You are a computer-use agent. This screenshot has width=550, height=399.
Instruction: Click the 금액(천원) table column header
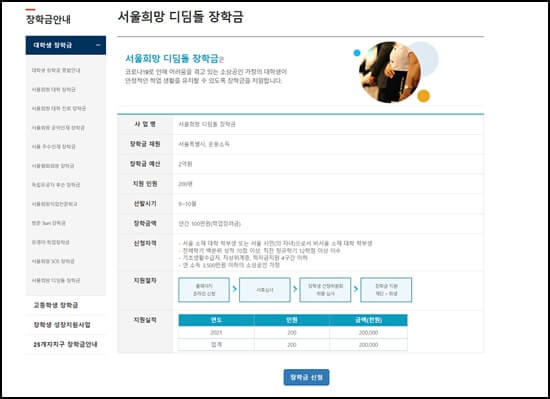pyautogui.click(x=368, y=320)
